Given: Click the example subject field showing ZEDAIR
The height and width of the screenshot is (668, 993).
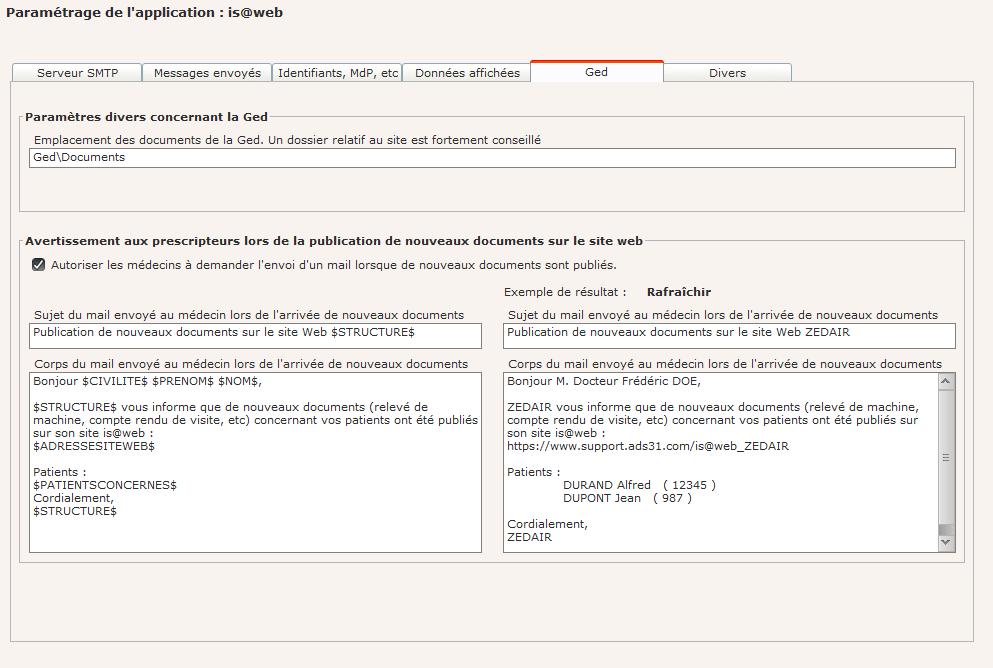Looking at the screenshot, I should pyautogui.click(x=729, y=336).
